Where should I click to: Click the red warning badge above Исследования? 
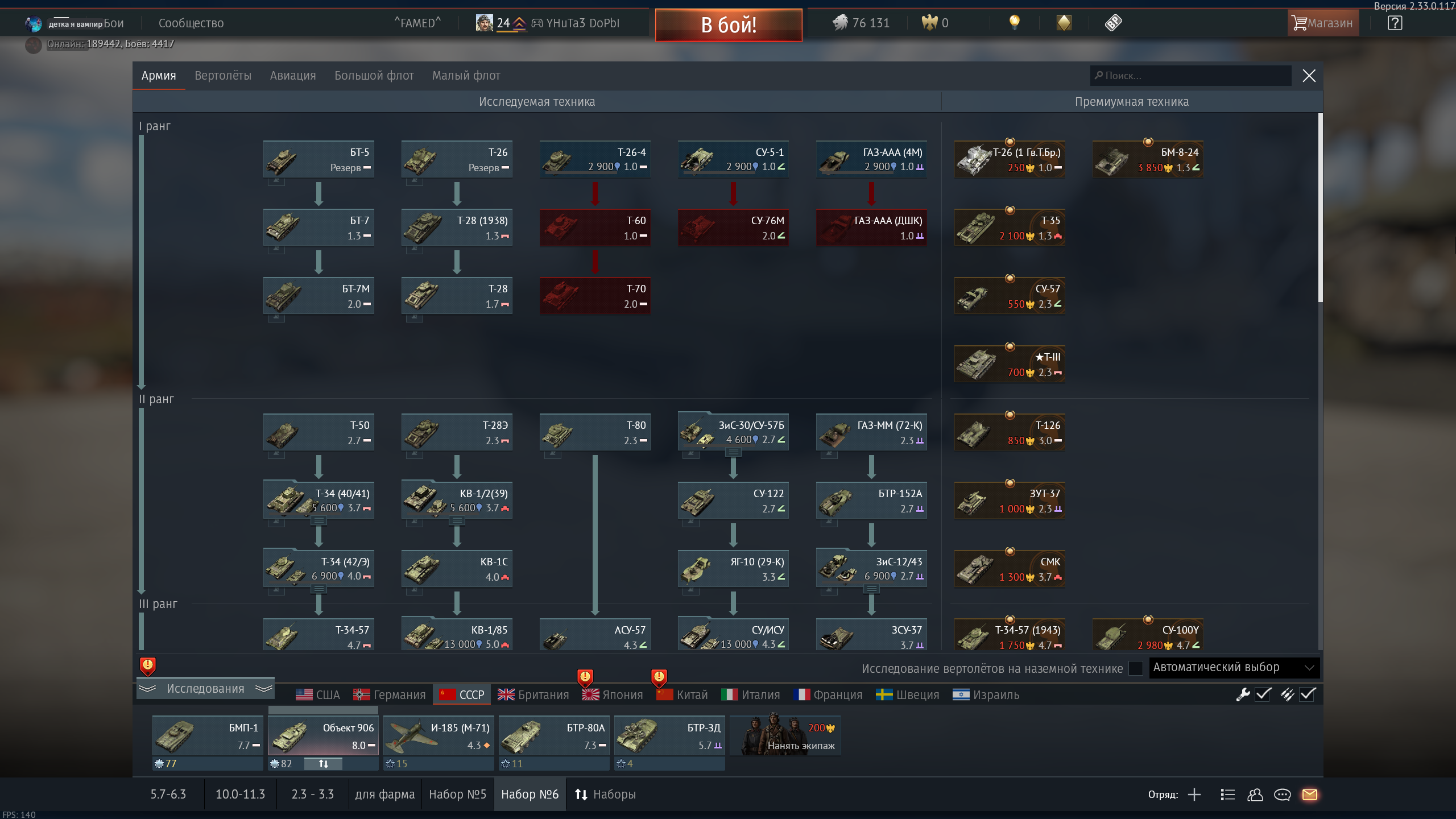coord(147,665)
